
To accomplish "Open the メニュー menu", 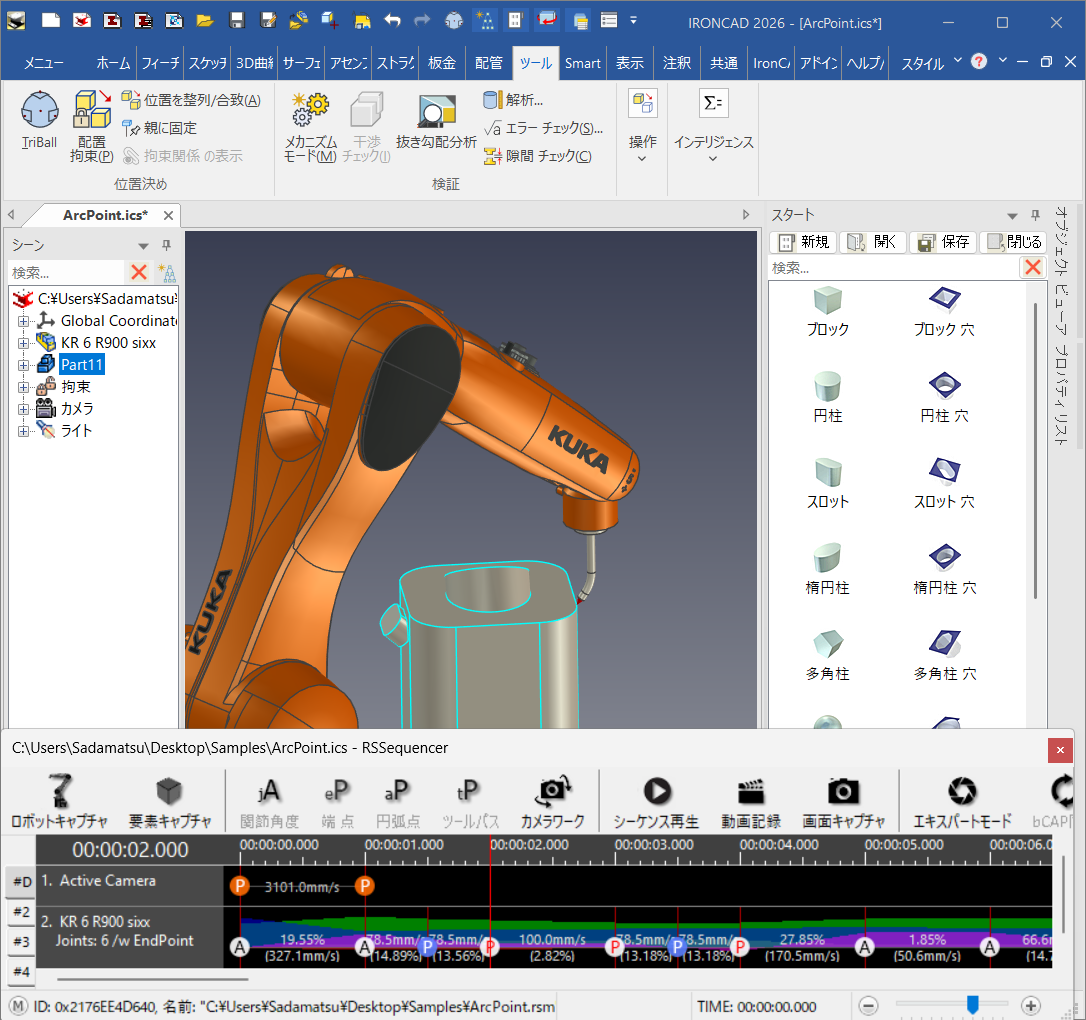I will [x=44, y=63].
